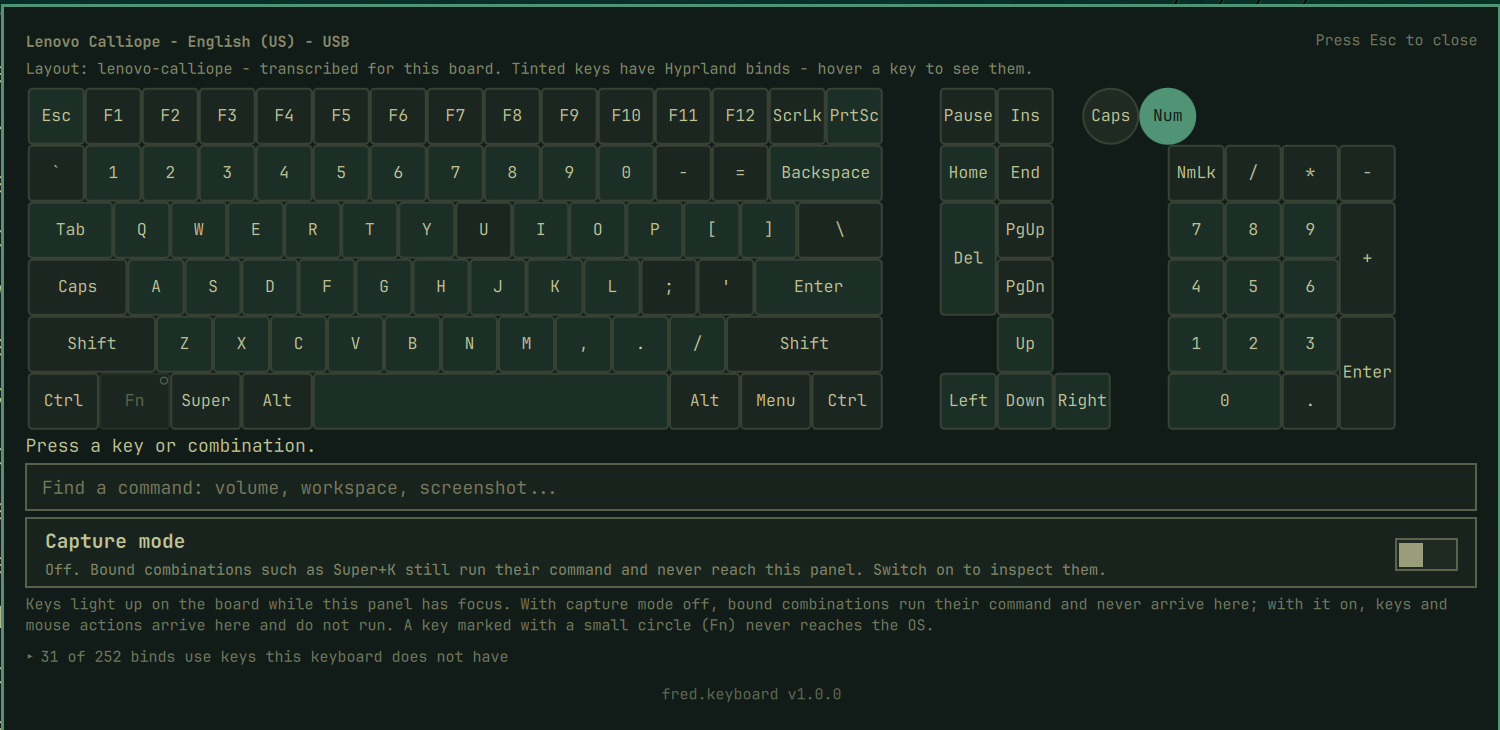
Task: Click the "fred.keyboard v1.0.0" footer text
Action: point(751,694)
